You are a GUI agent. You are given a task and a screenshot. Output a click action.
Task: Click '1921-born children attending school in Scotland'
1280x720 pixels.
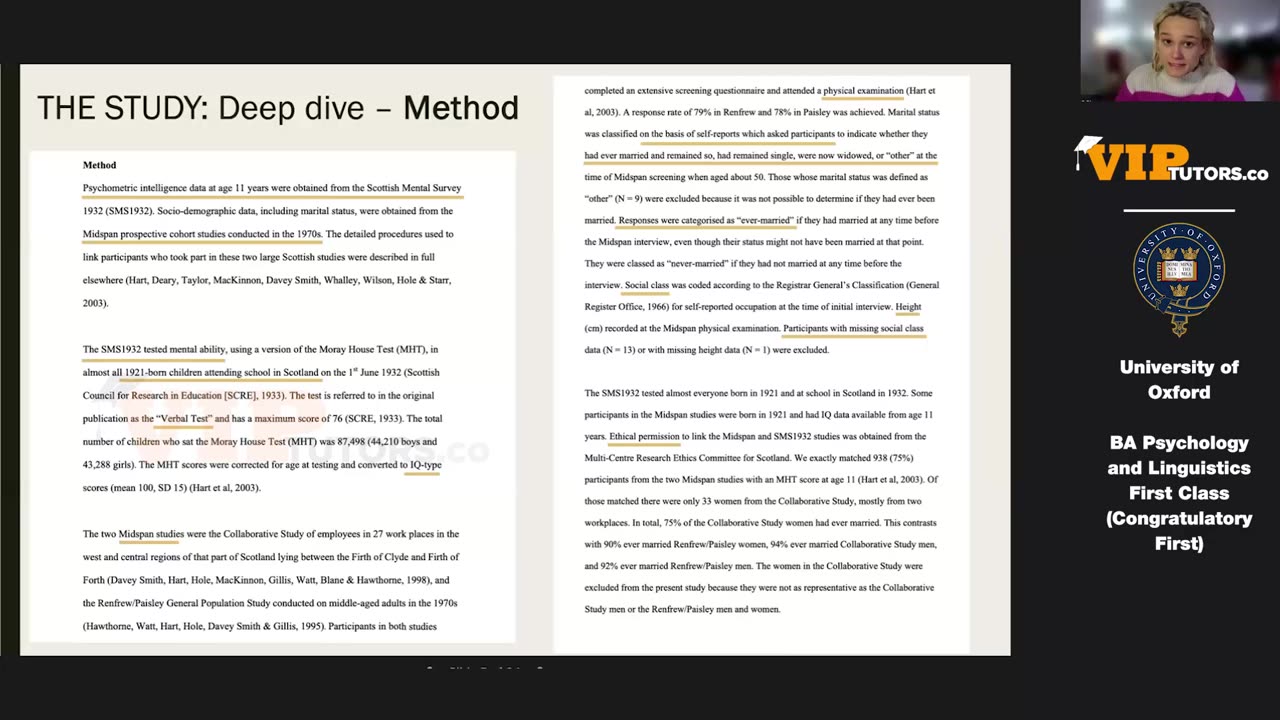[221, 372]
